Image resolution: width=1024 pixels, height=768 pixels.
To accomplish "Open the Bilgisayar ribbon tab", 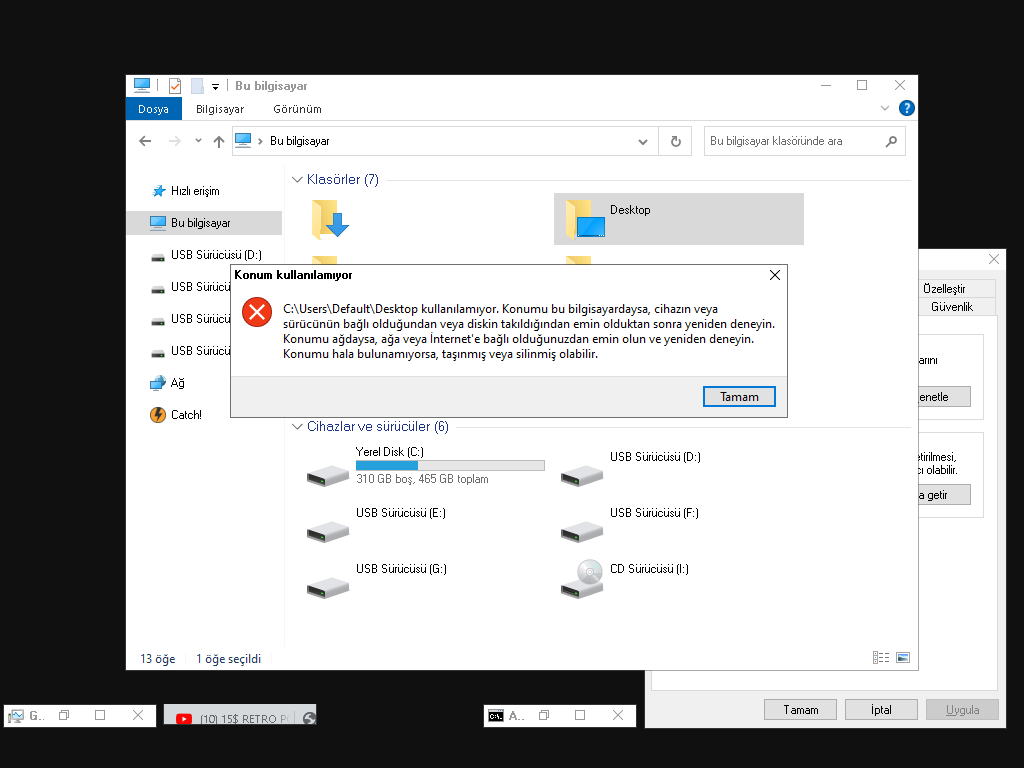I will (x=220, y=109).
